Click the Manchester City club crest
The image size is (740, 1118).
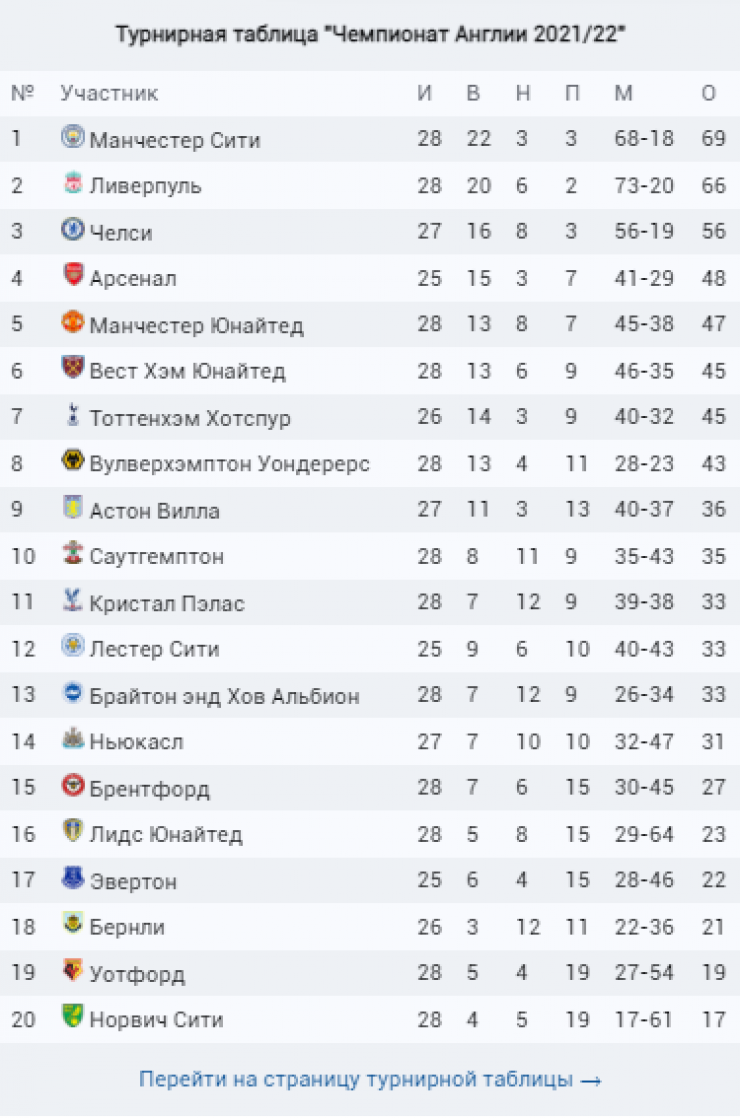73,138
